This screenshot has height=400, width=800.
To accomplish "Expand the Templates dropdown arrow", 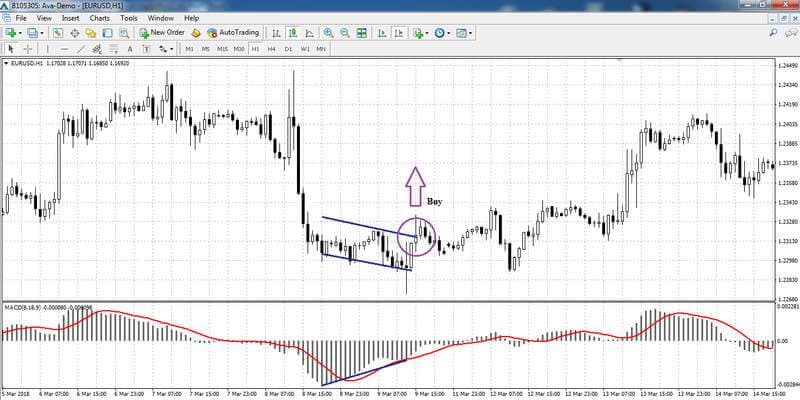I will [x=470, y=33].
